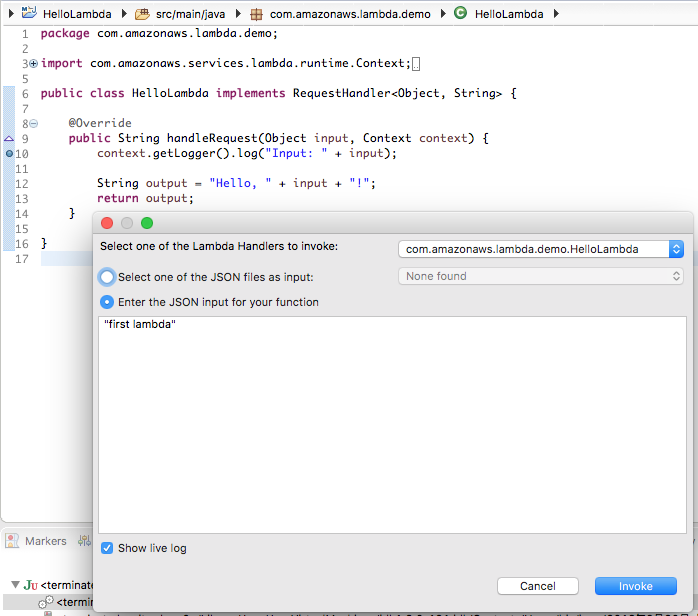Open the None found JSON file dropdown

click(x=541, y=276)
